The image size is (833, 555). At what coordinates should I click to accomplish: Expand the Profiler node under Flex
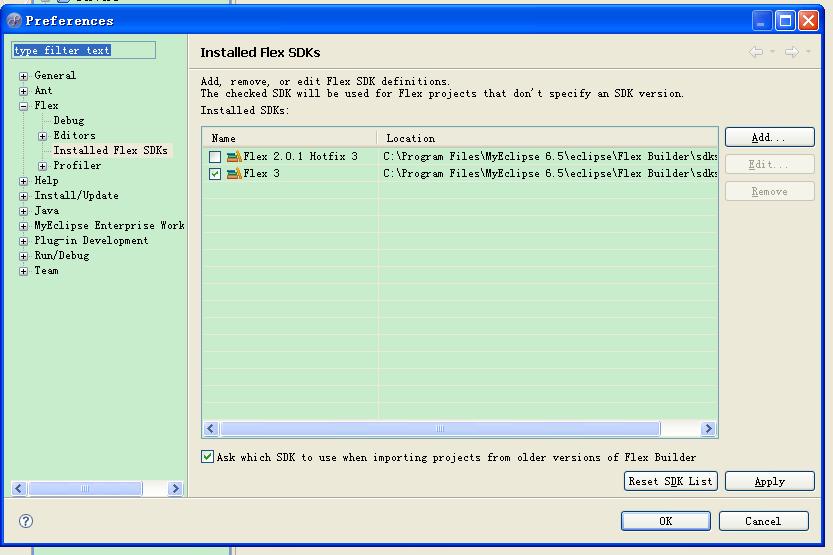(42, 166)
